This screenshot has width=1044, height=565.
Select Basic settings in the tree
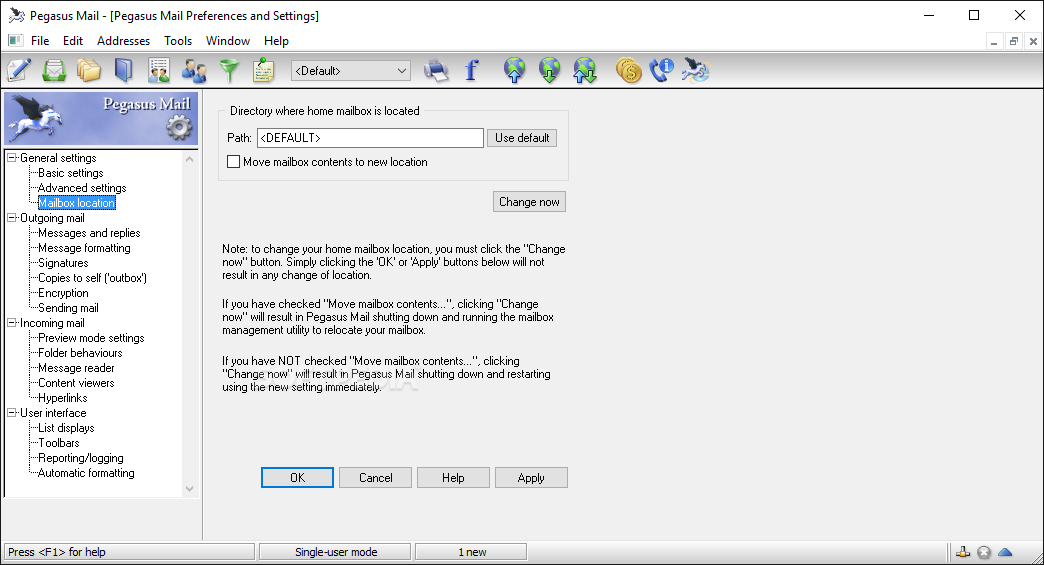pyautogui.click(x=71, y=173)
